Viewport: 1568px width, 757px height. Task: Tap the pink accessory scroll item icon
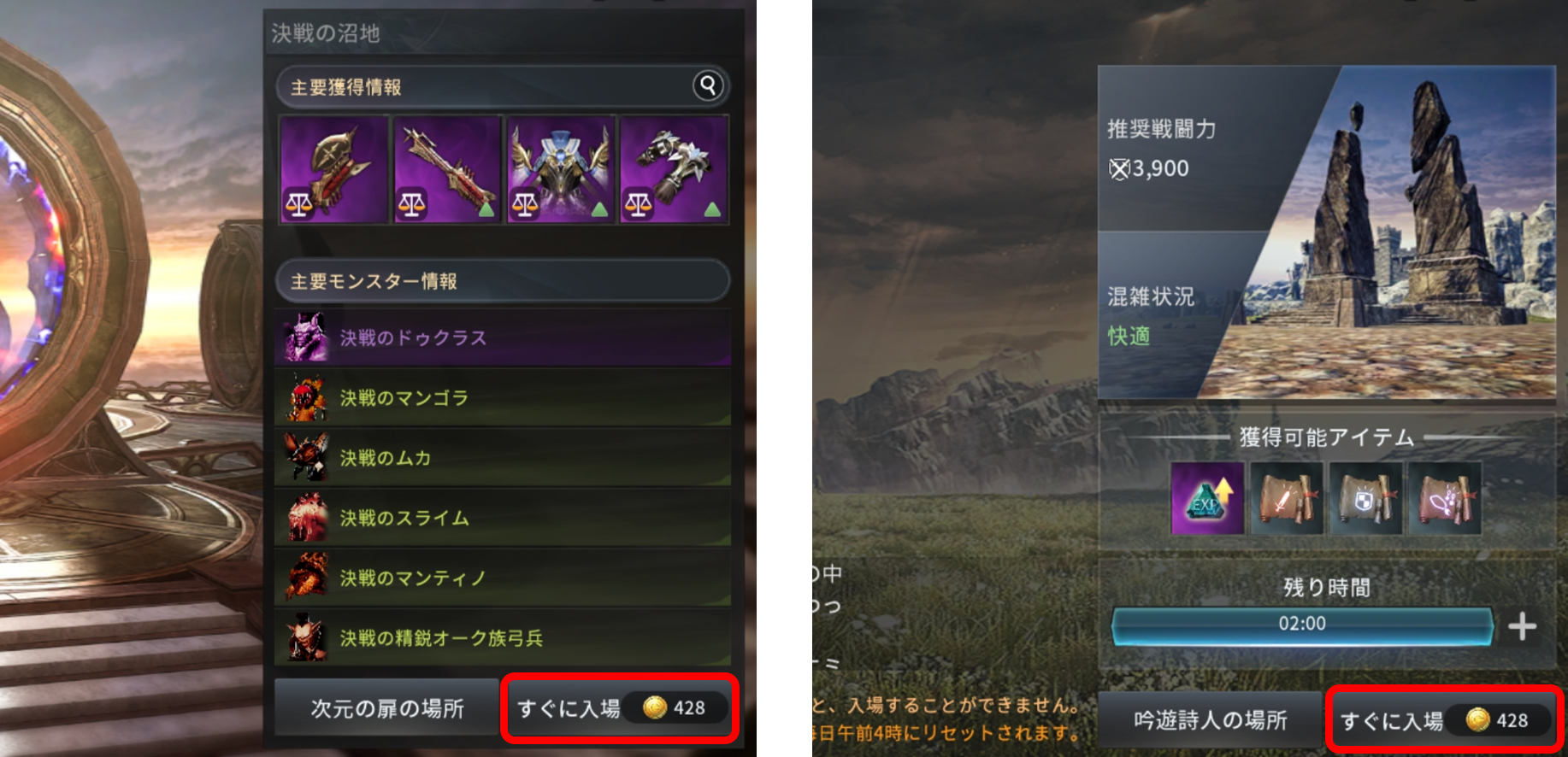click(1445, 499)
